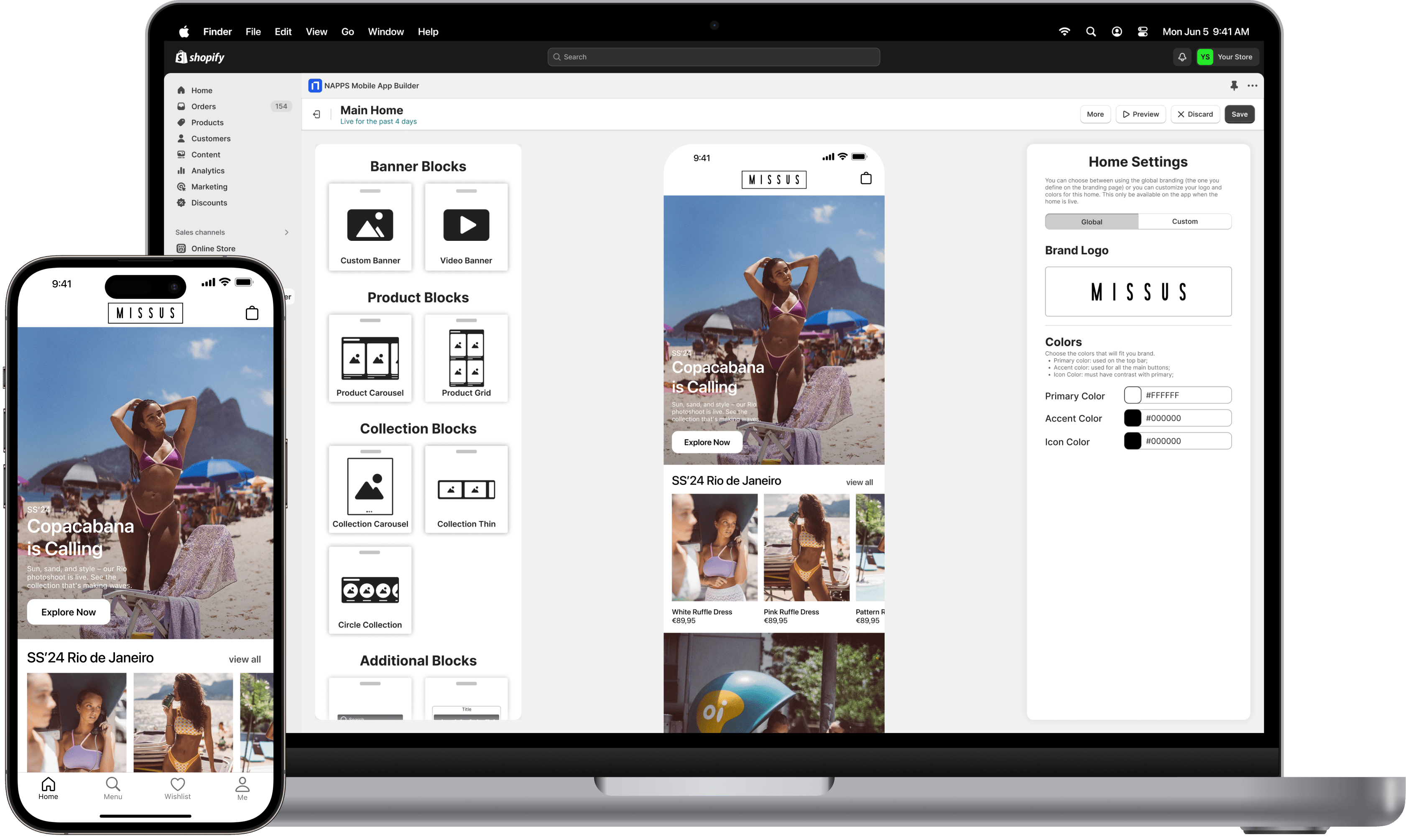1406x840 pixels.
Task: Open the Accent Color swatch
Action: coord(1132,418)
